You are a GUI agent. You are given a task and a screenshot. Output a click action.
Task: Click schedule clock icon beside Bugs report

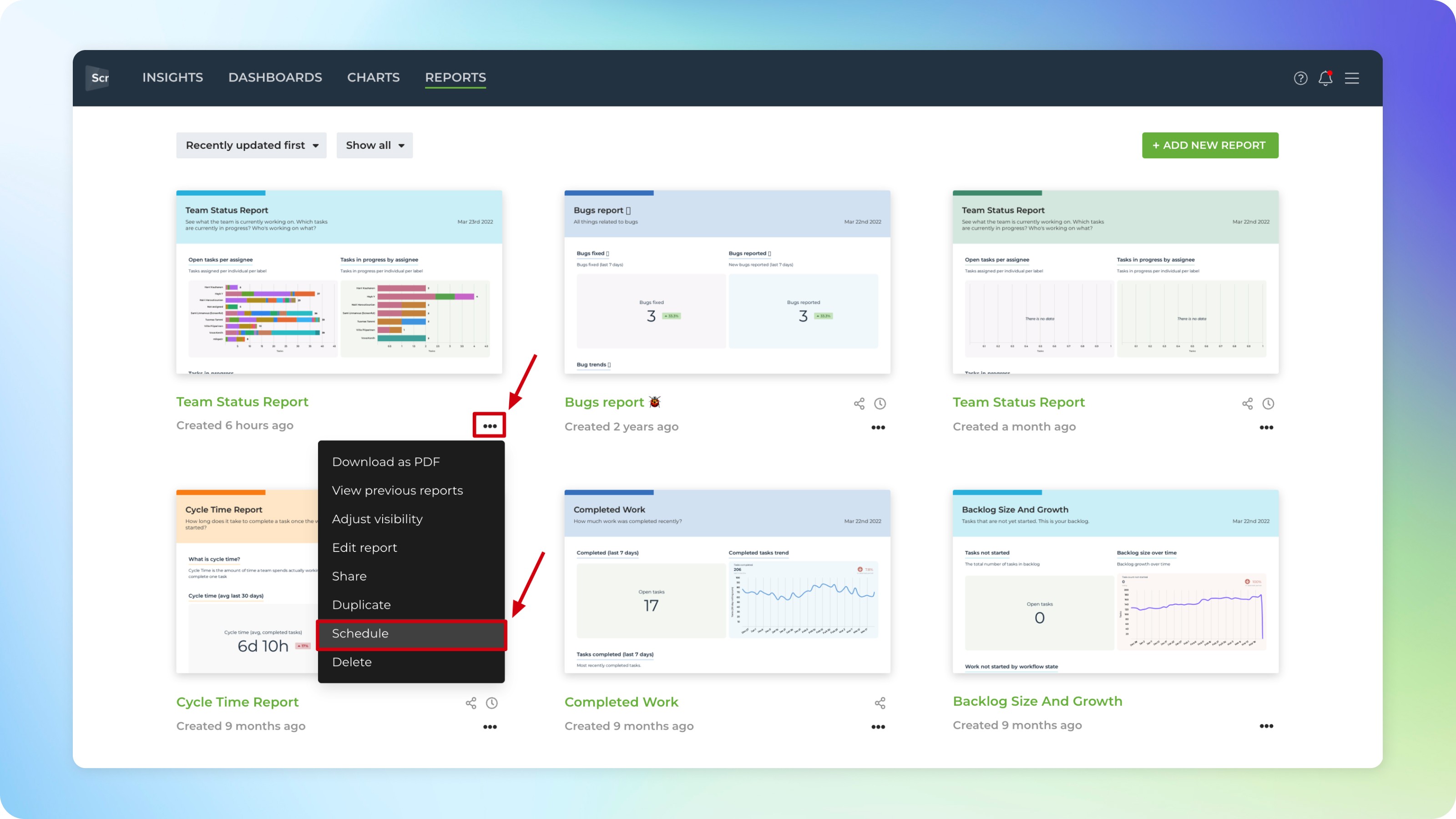click(880, 404)
